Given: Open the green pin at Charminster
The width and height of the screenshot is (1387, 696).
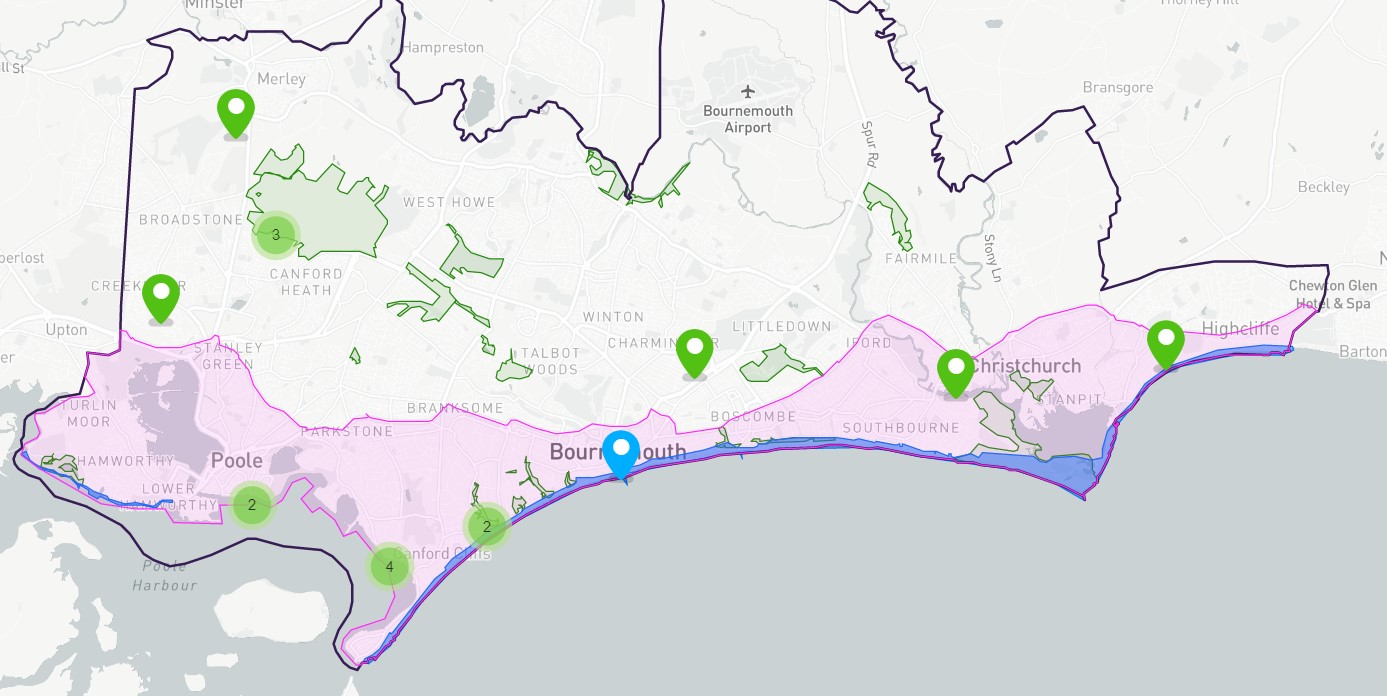Looking at the screenshot, I should (695, 353).
